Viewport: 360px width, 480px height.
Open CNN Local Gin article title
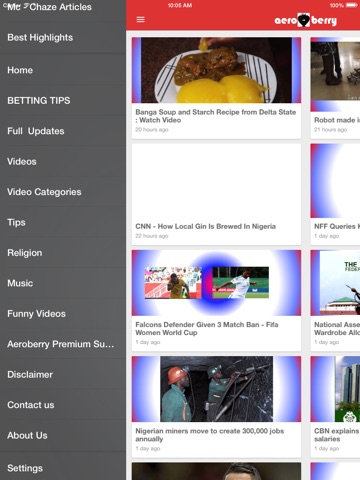click(x=205, y=226)
